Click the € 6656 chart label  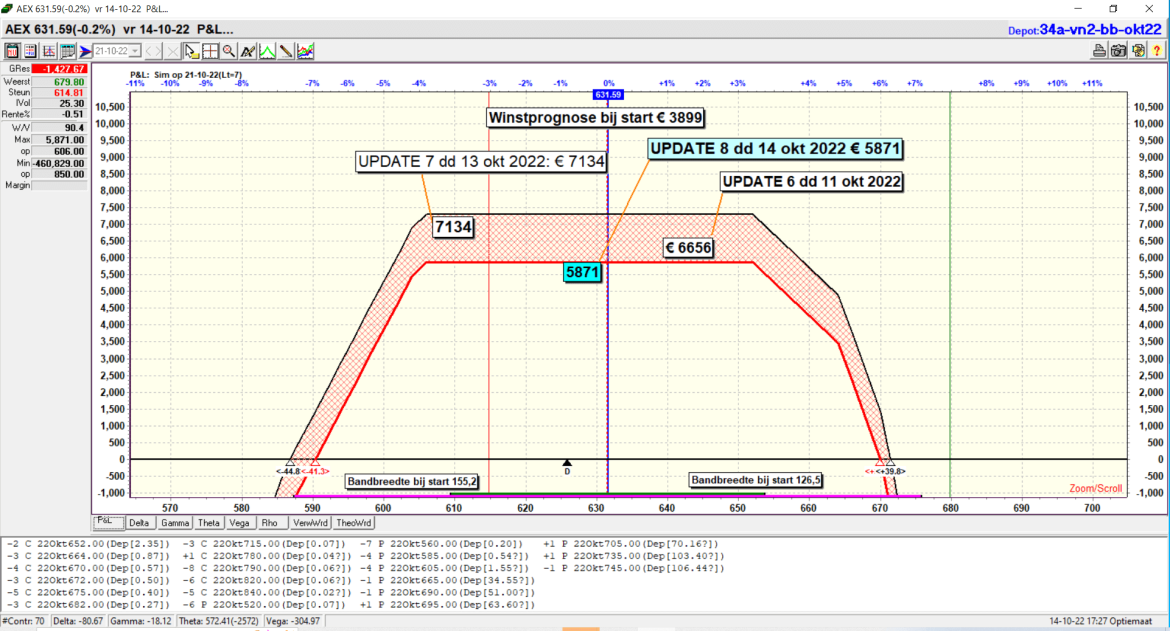tap(688, 248)
